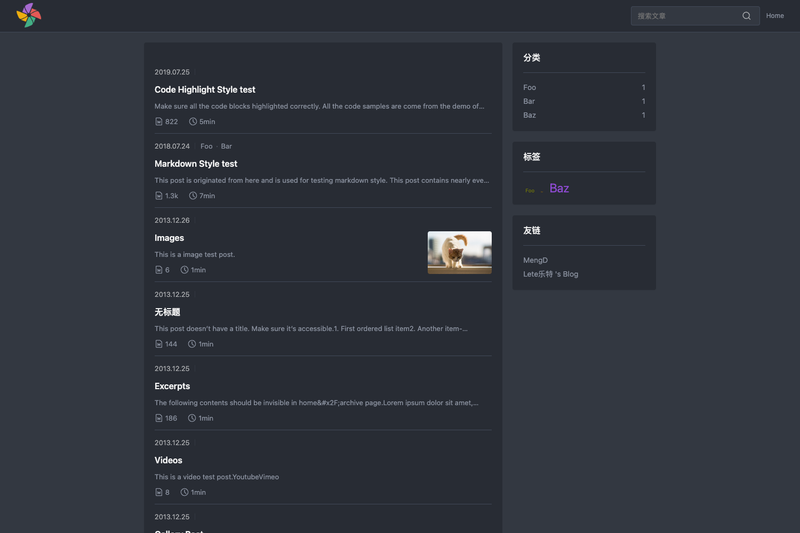Open the Code Highlight Style test post
The width and height of the screenshot is (800, 533).
point(205,90)
